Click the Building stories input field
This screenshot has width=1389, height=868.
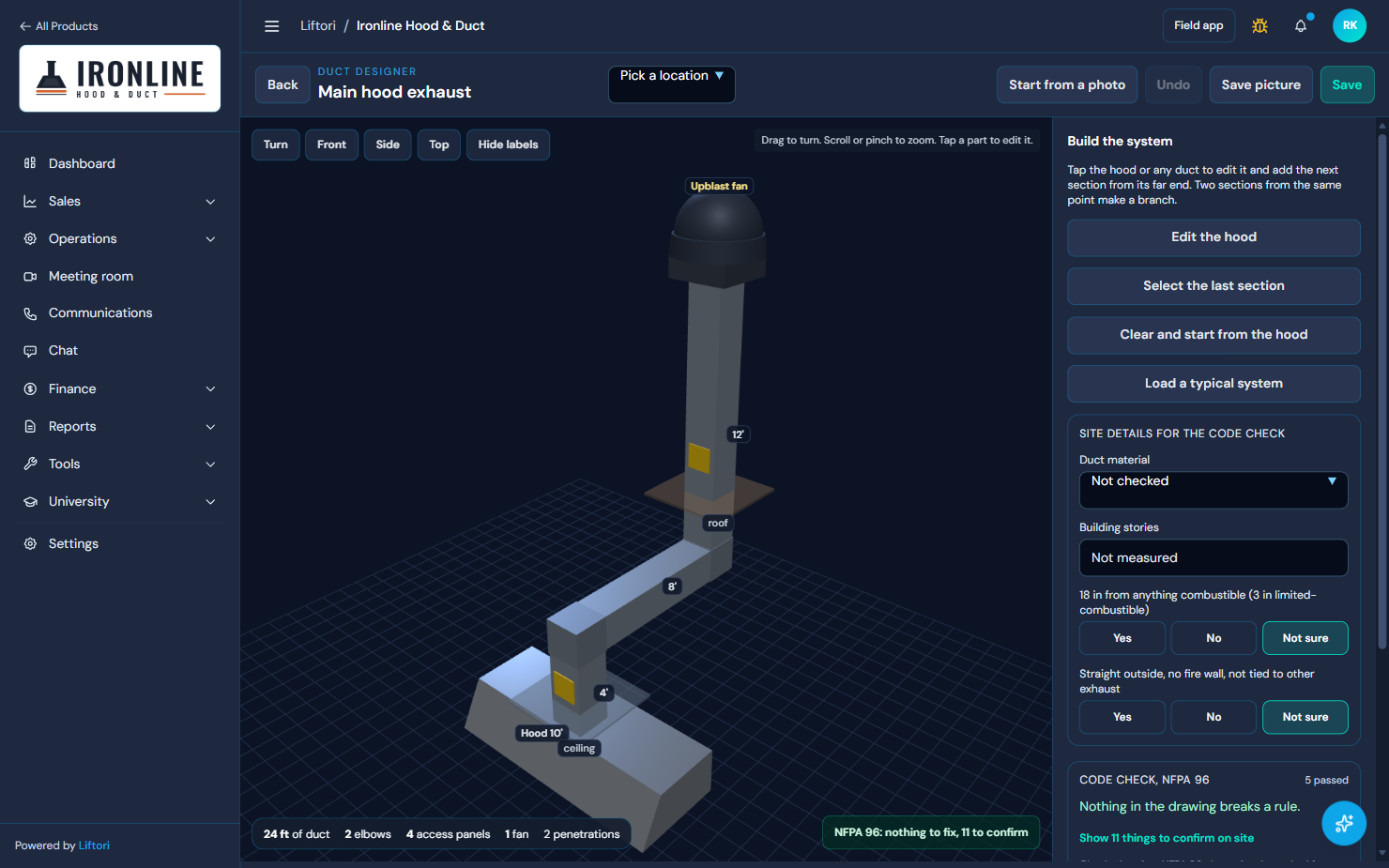point(1214,558)
